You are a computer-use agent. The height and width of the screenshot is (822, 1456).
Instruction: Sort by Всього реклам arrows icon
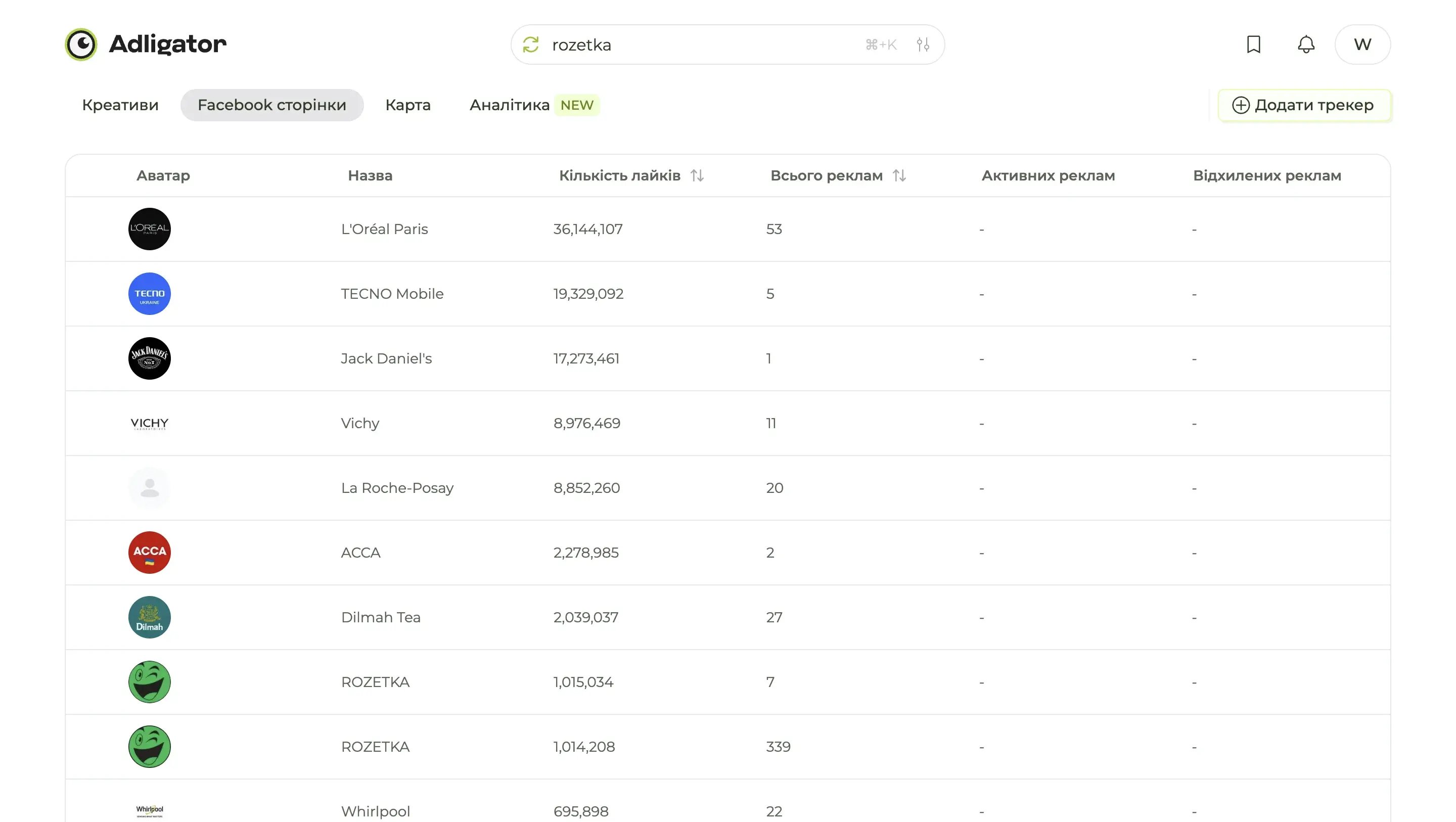tap(899, 175)
